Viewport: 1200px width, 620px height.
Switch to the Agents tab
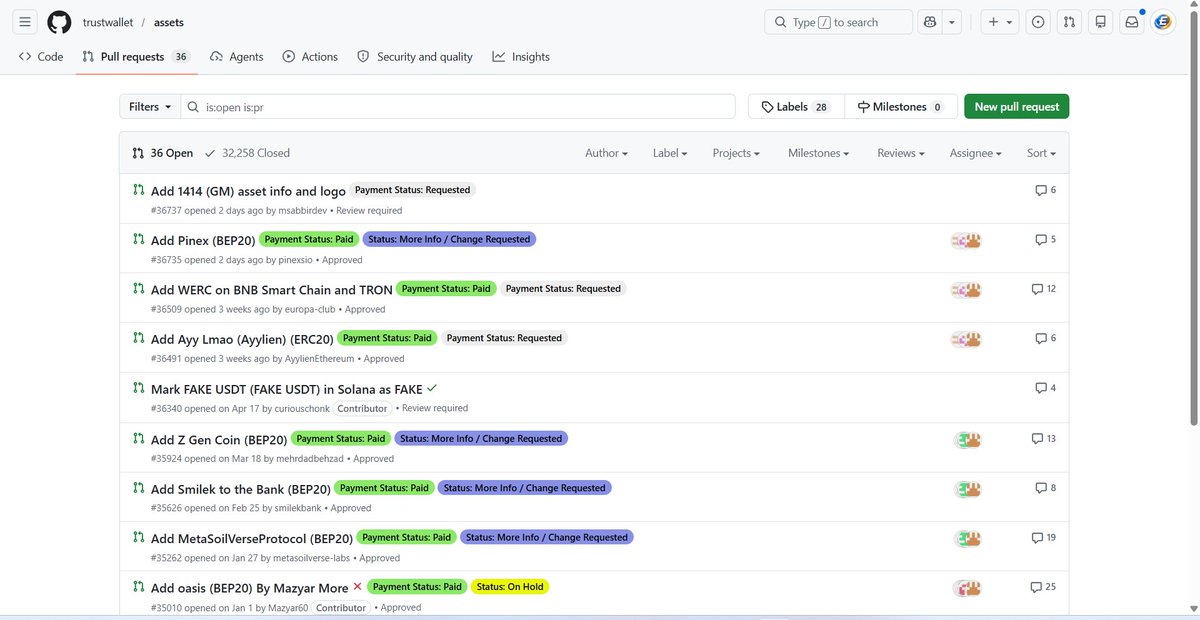coord(237,57)
